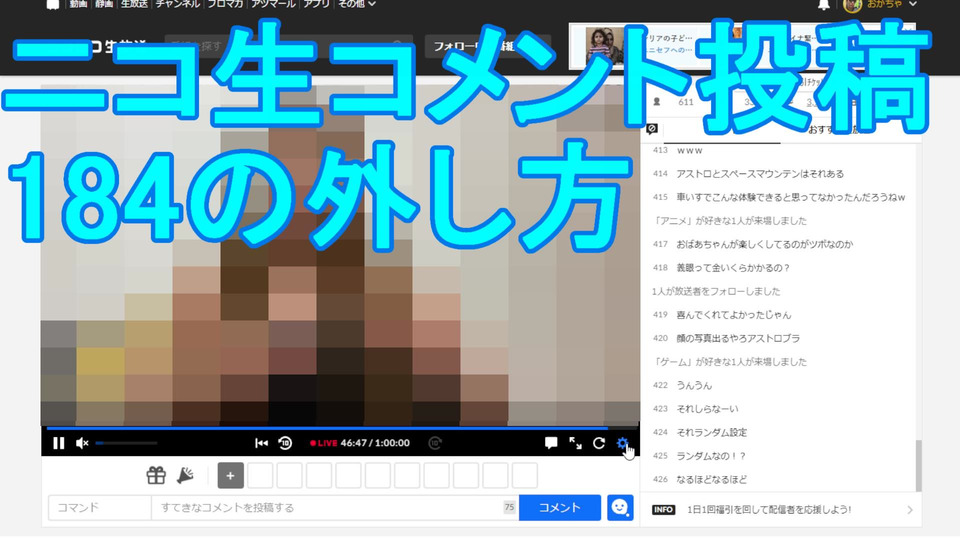Reload the player with the circular arrow icon

tap(599, 443)
